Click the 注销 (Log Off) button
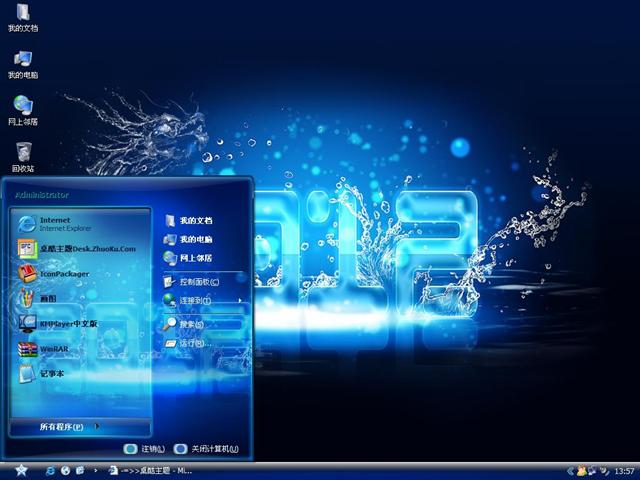The height and width of the screenshot is (480, 640). point(144,449)
